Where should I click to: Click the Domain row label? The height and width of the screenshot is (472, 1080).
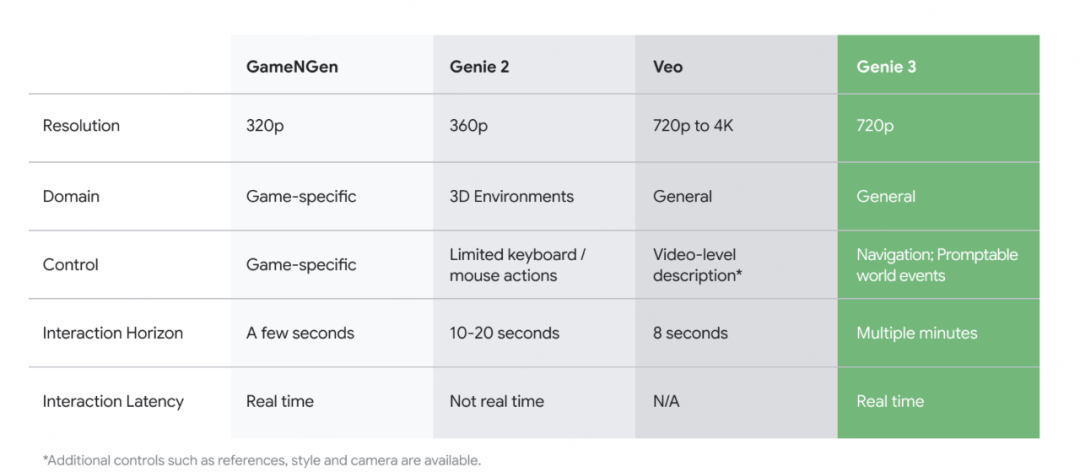71,196
